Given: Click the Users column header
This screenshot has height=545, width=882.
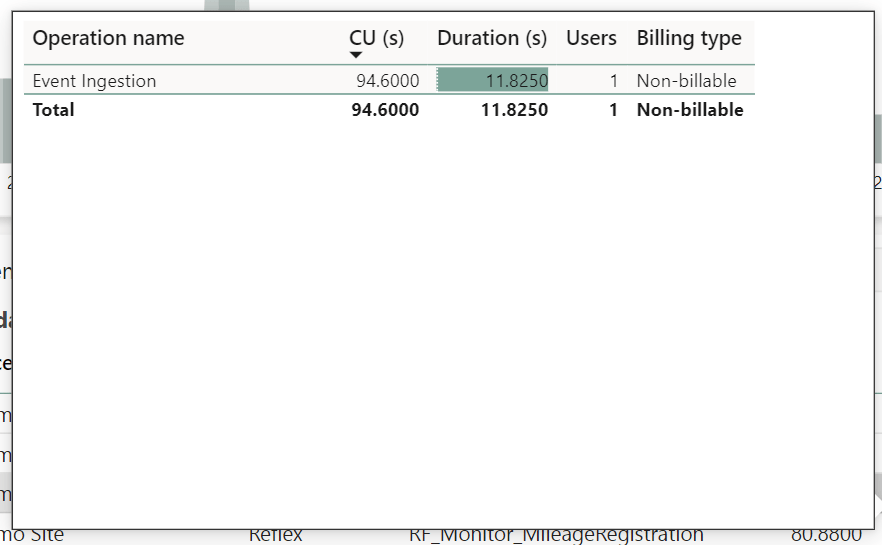Looking at the screenshot, I should (x=591, y=38).
